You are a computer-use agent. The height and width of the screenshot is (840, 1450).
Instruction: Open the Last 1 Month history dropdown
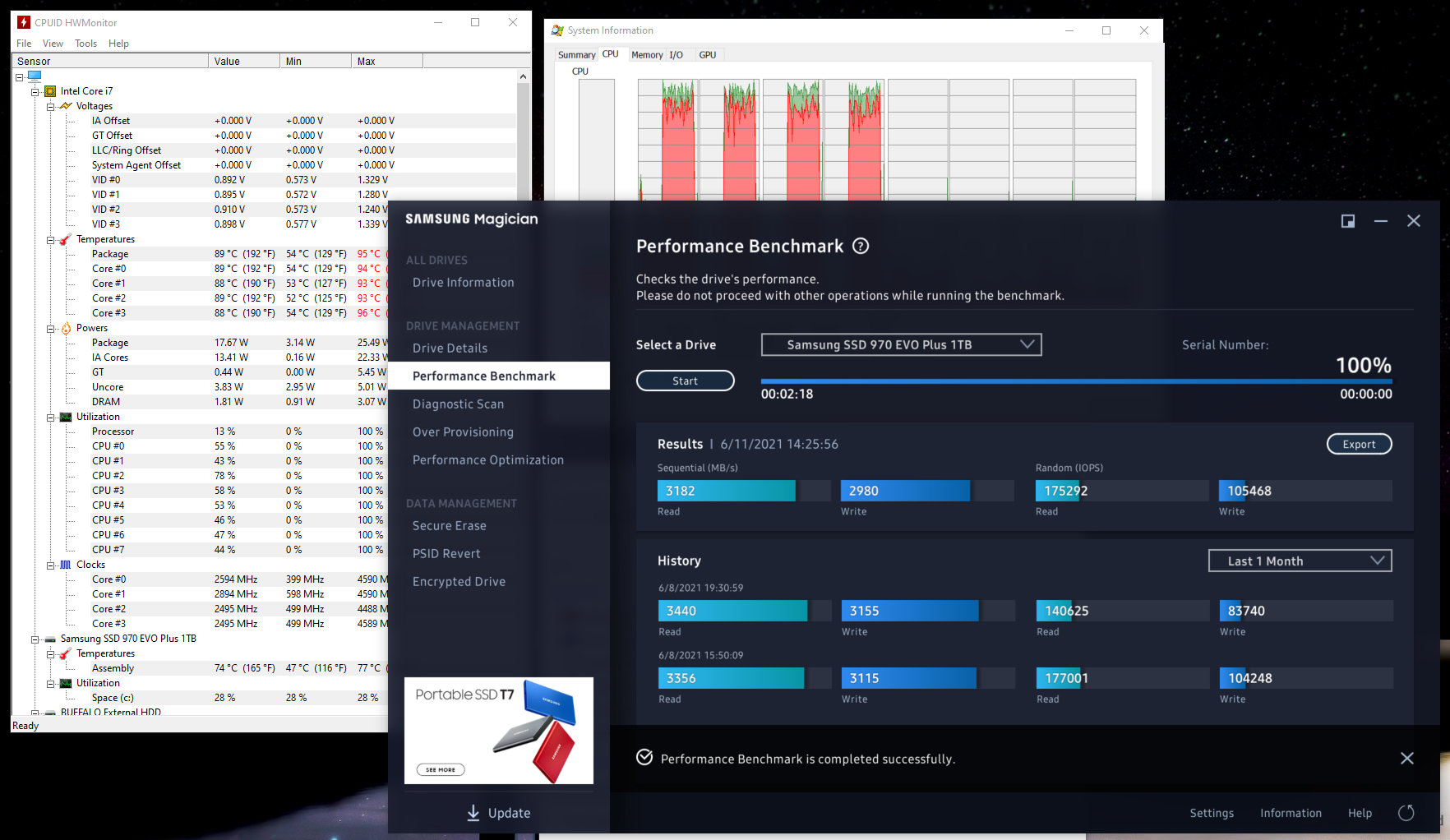[1300, 561]
